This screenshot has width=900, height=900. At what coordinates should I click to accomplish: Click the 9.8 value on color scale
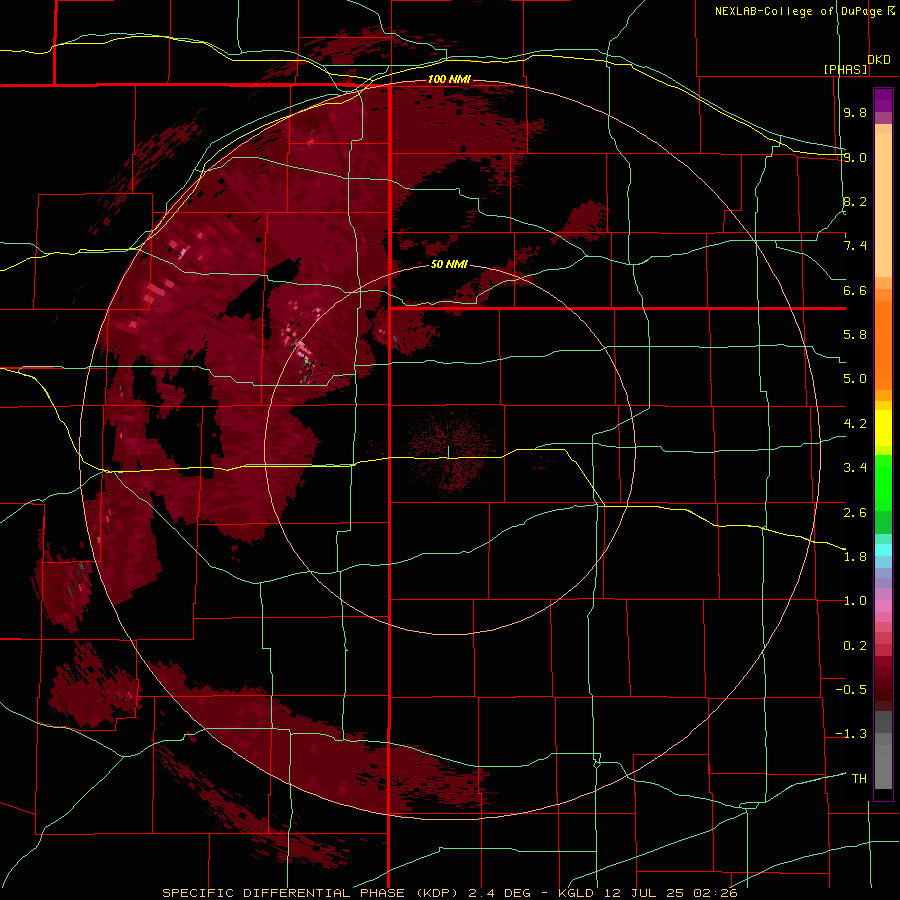[855, 112]
